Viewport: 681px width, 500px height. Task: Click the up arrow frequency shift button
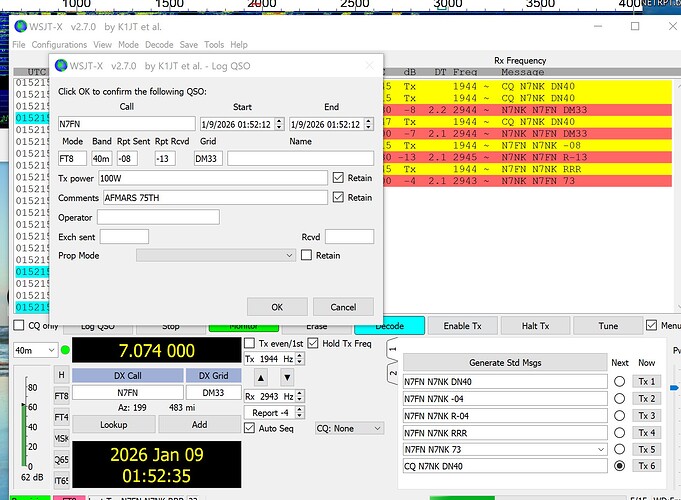[261, 377]
